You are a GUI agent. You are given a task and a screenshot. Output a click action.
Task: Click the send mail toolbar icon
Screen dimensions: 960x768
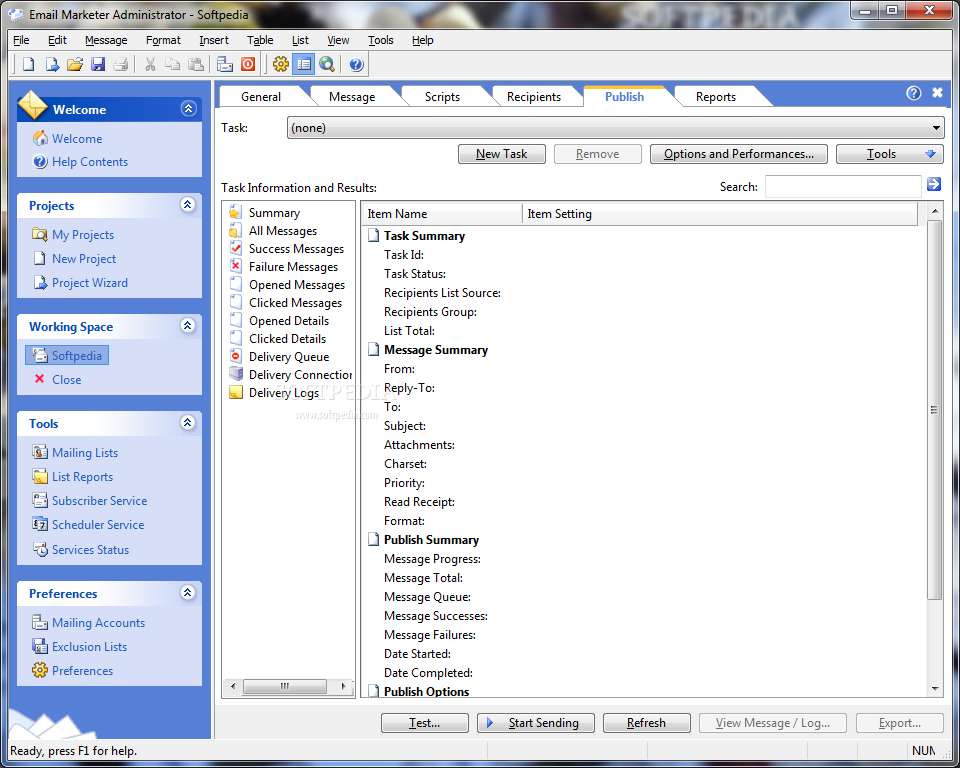pyautogui.click(x=225, y=64)
